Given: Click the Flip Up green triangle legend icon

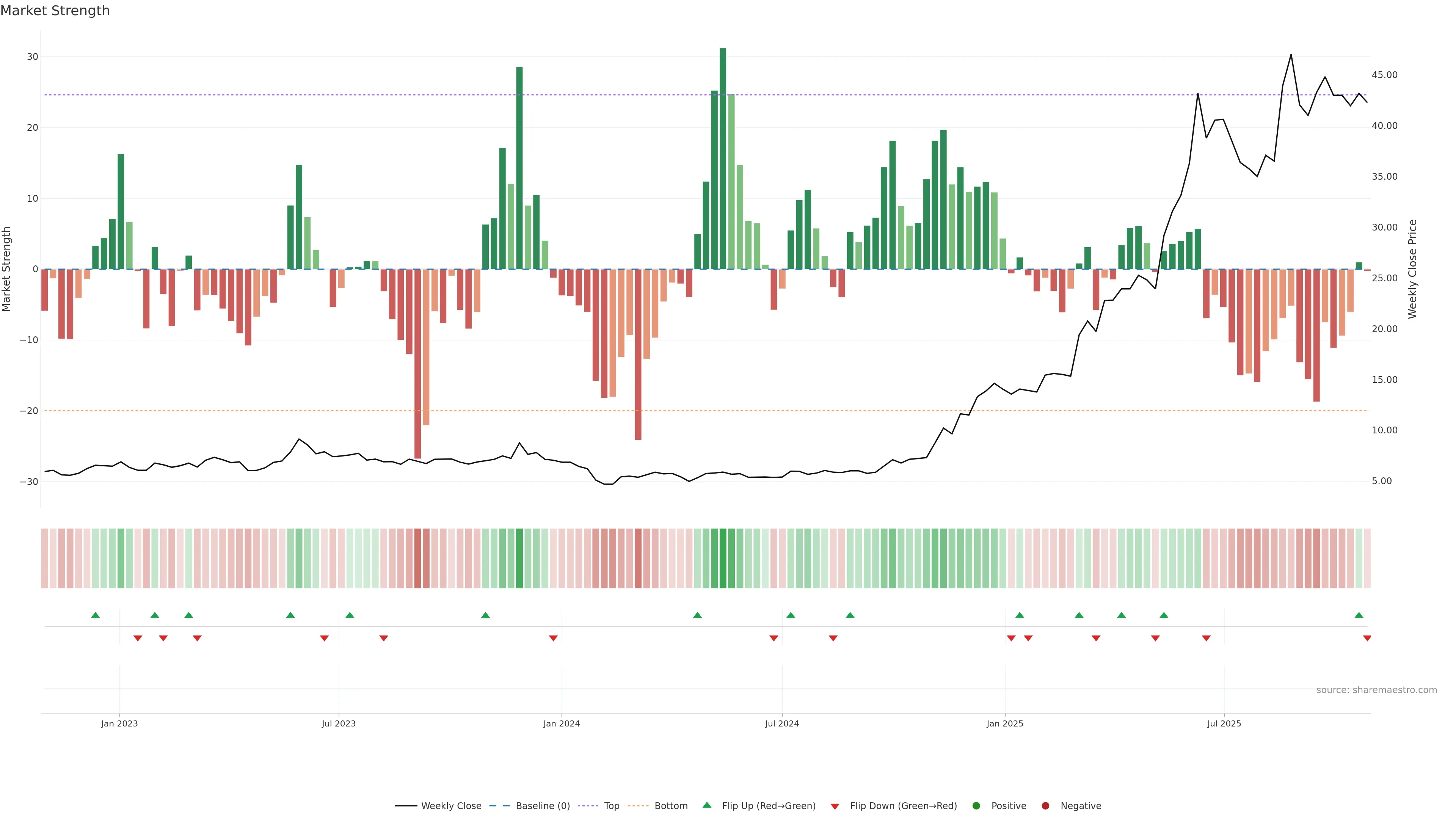Looking at the screenshot, I should tap(706, 805).
